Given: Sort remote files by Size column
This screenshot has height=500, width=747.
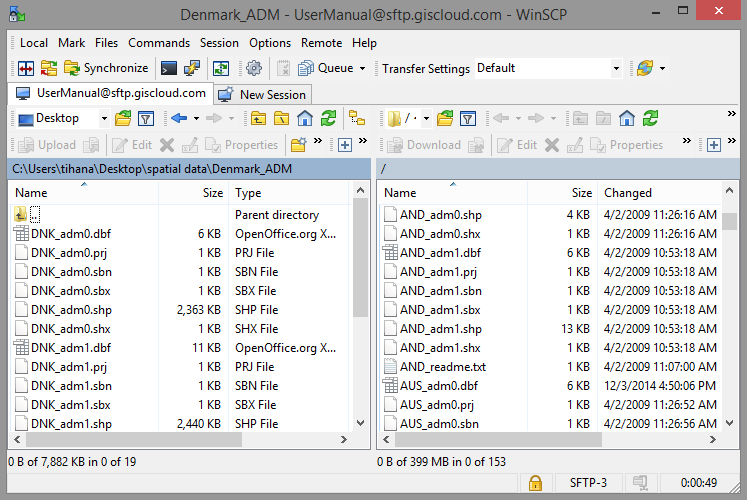Looking at the screenshot, I should click(563, 193).
